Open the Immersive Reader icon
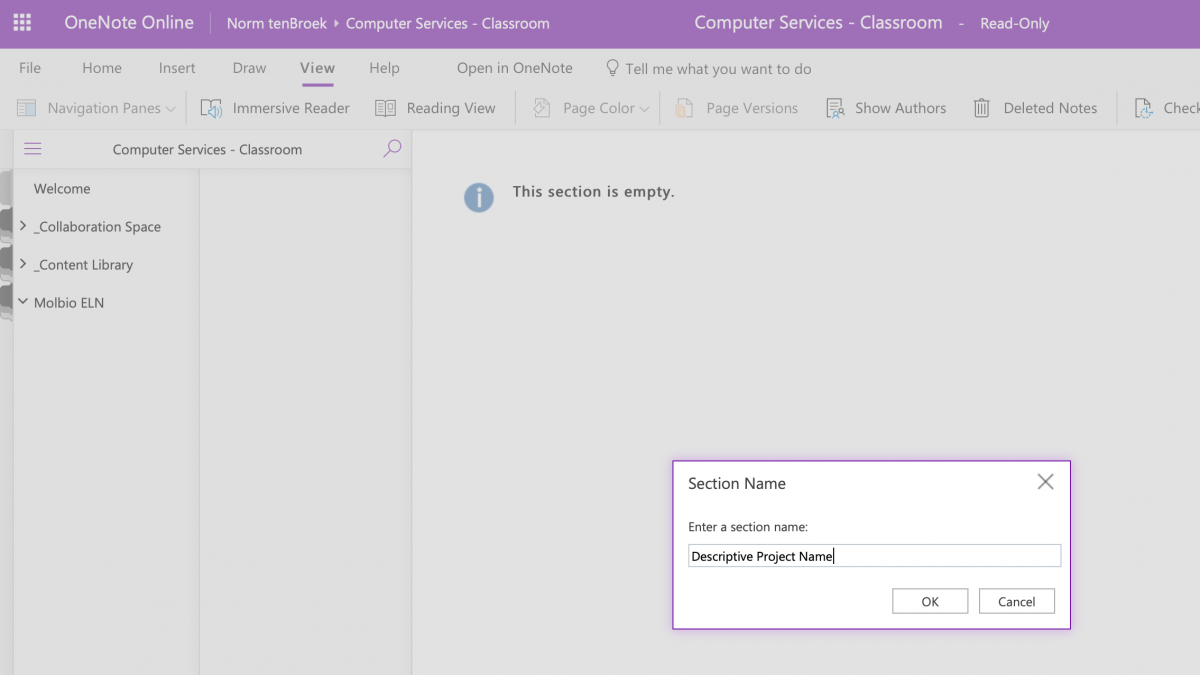Viewport: 1200px width, 675px height. 211,108
